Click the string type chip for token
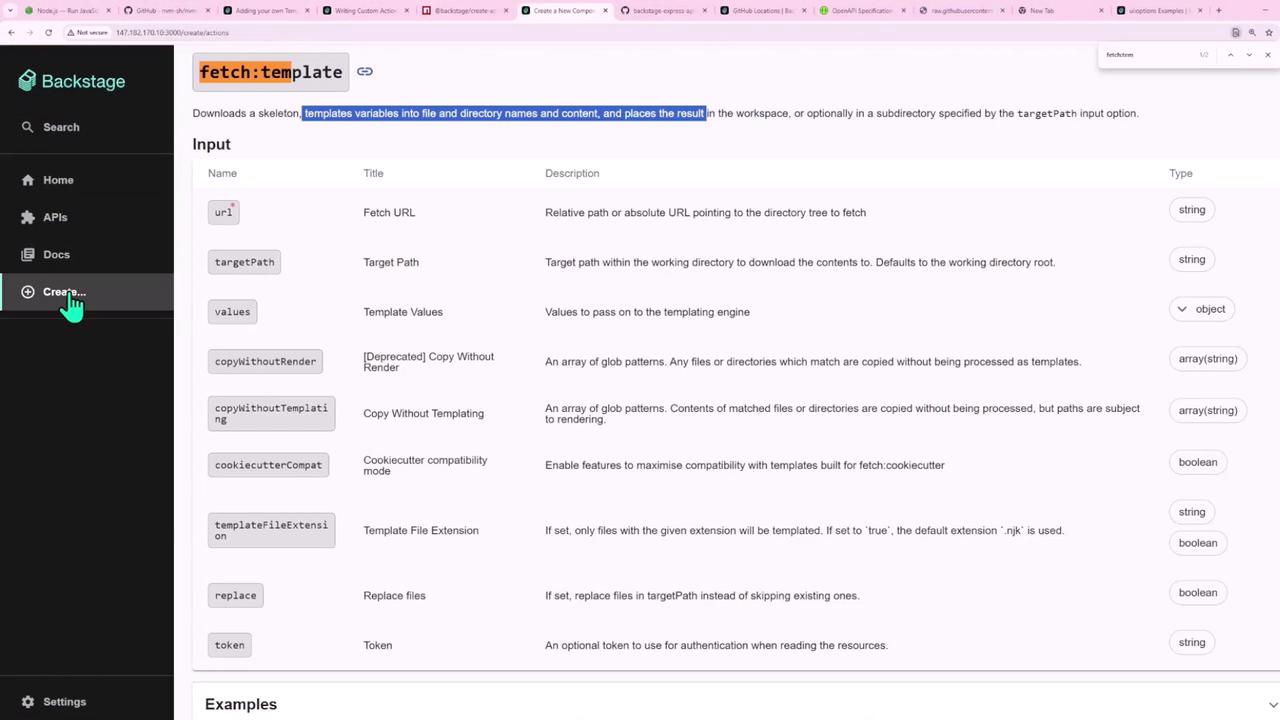The width and height of the screenshot is (1280, 720). (x=1192, y=643)
